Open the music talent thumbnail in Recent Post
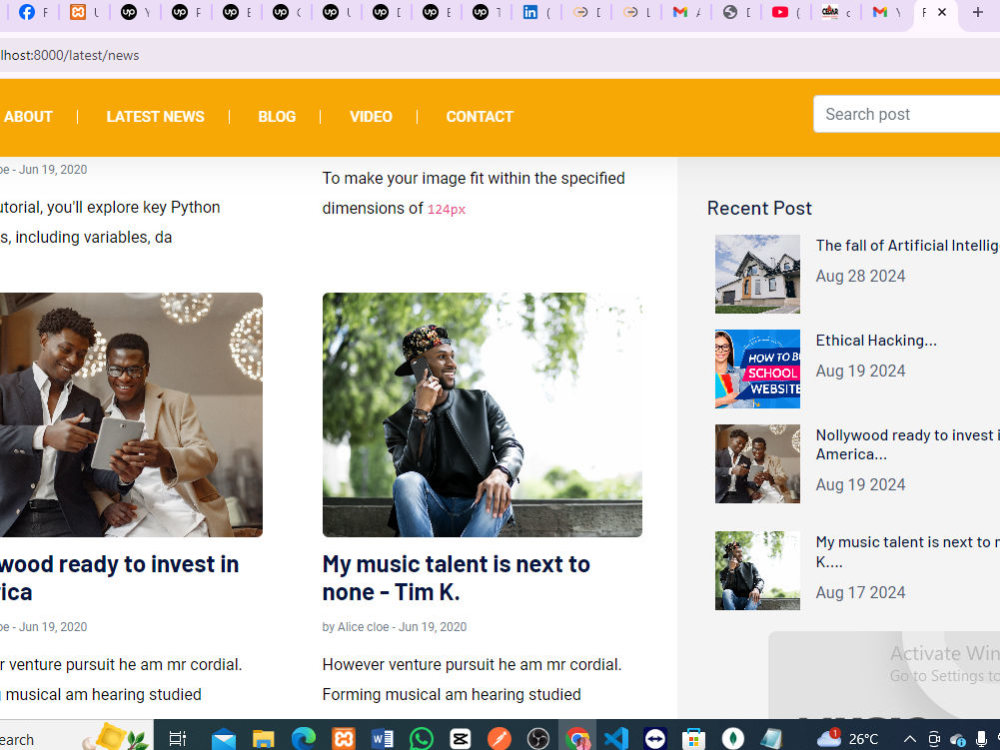 click(757, 571)
